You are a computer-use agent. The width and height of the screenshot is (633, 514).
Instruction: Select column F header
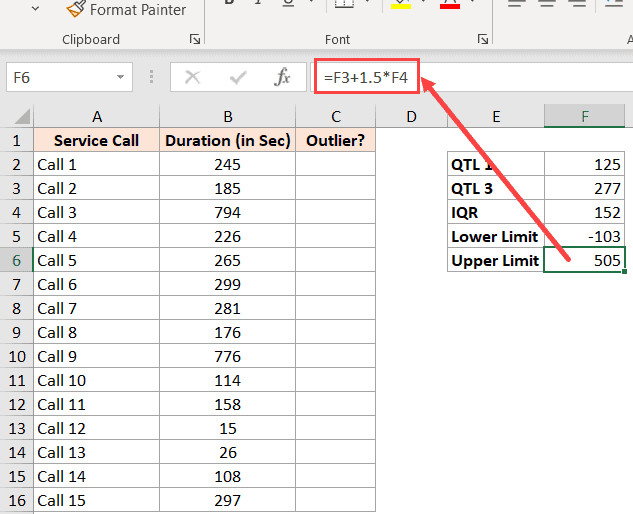pos(585,117)
